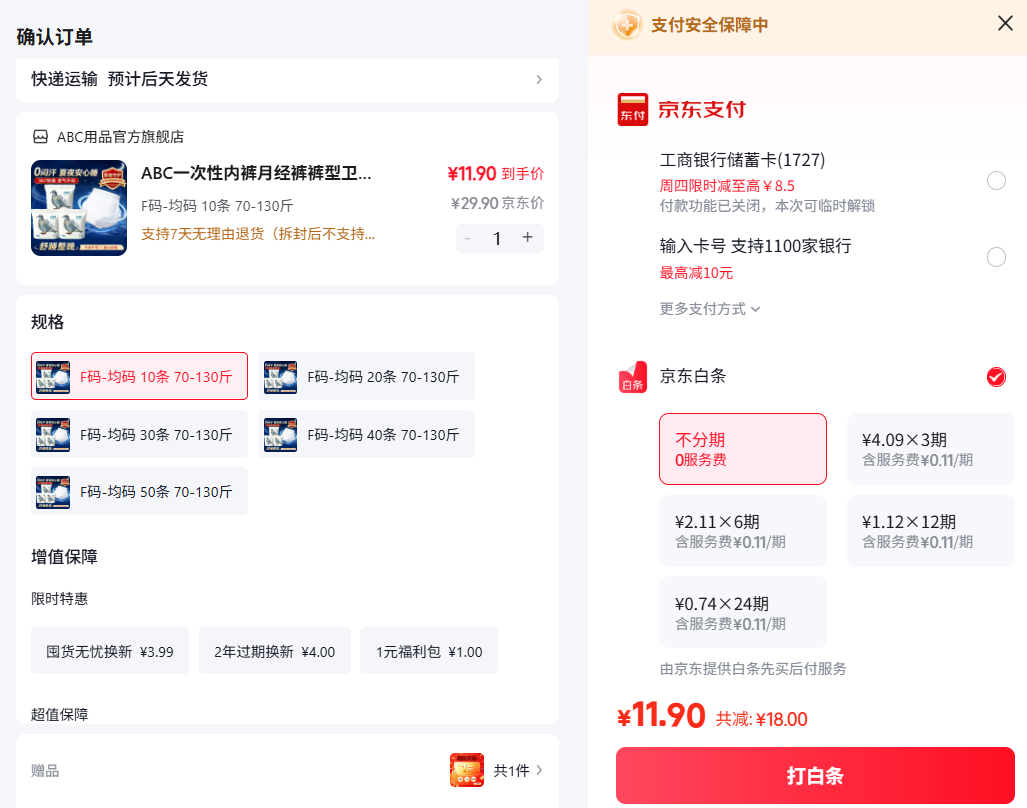The width and height of the screenshot is (1027, 808).
Task: Click the payment security shield icon
Action: pos(627,25)
